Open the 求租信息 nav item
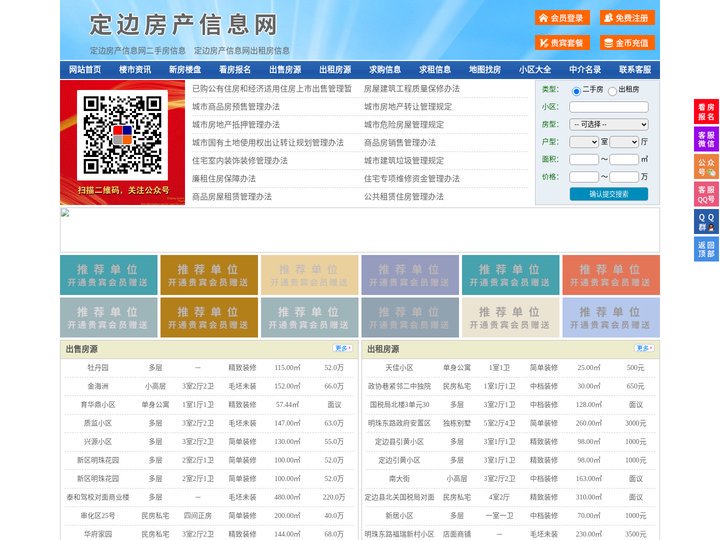 [435, 70]
